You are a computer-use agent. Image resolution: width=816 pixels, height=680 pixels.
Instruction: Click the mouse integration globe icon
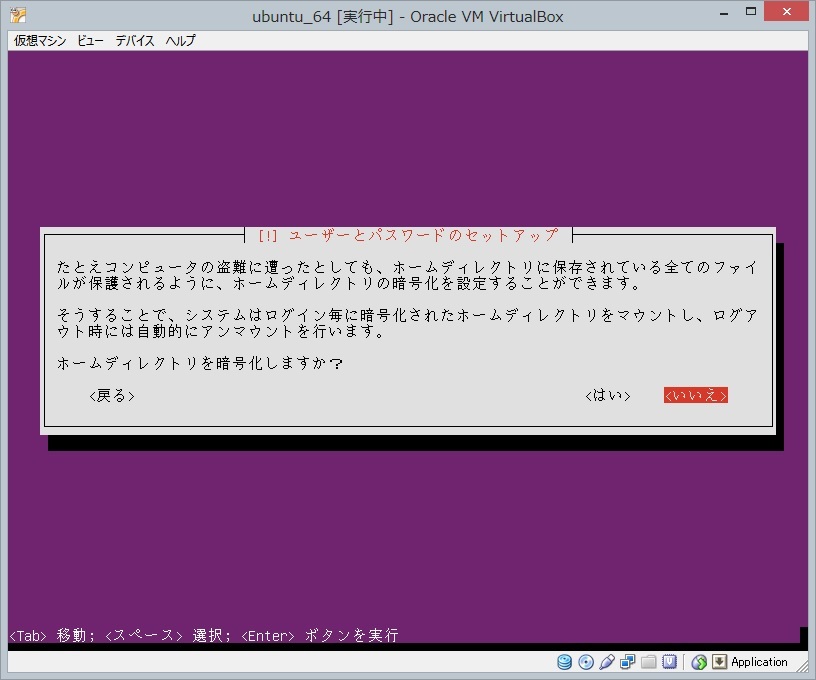click(699, 662)
